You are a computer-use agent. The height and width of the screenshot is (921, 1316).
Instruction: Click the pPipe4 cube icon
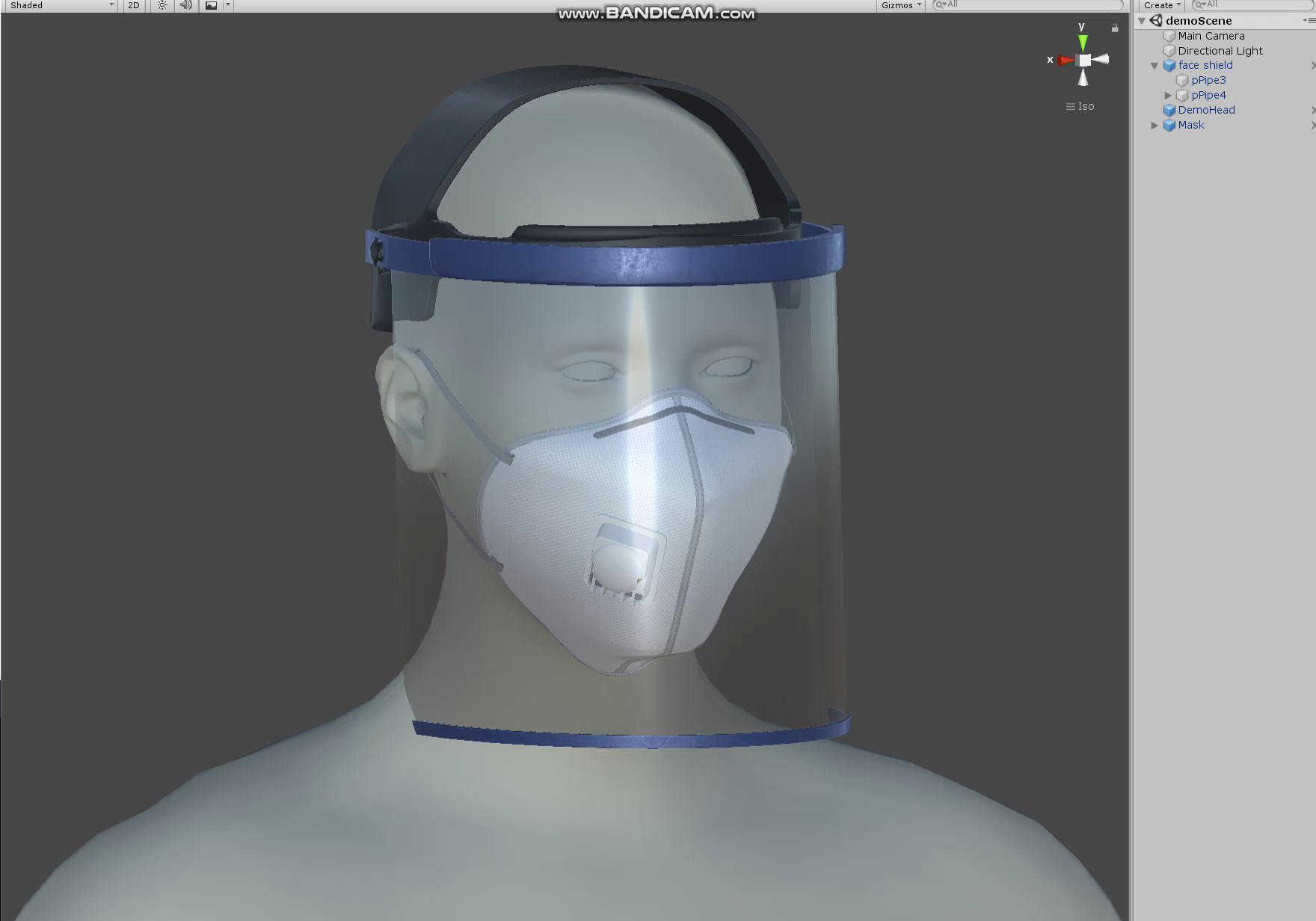click(x=1182, y=96)
